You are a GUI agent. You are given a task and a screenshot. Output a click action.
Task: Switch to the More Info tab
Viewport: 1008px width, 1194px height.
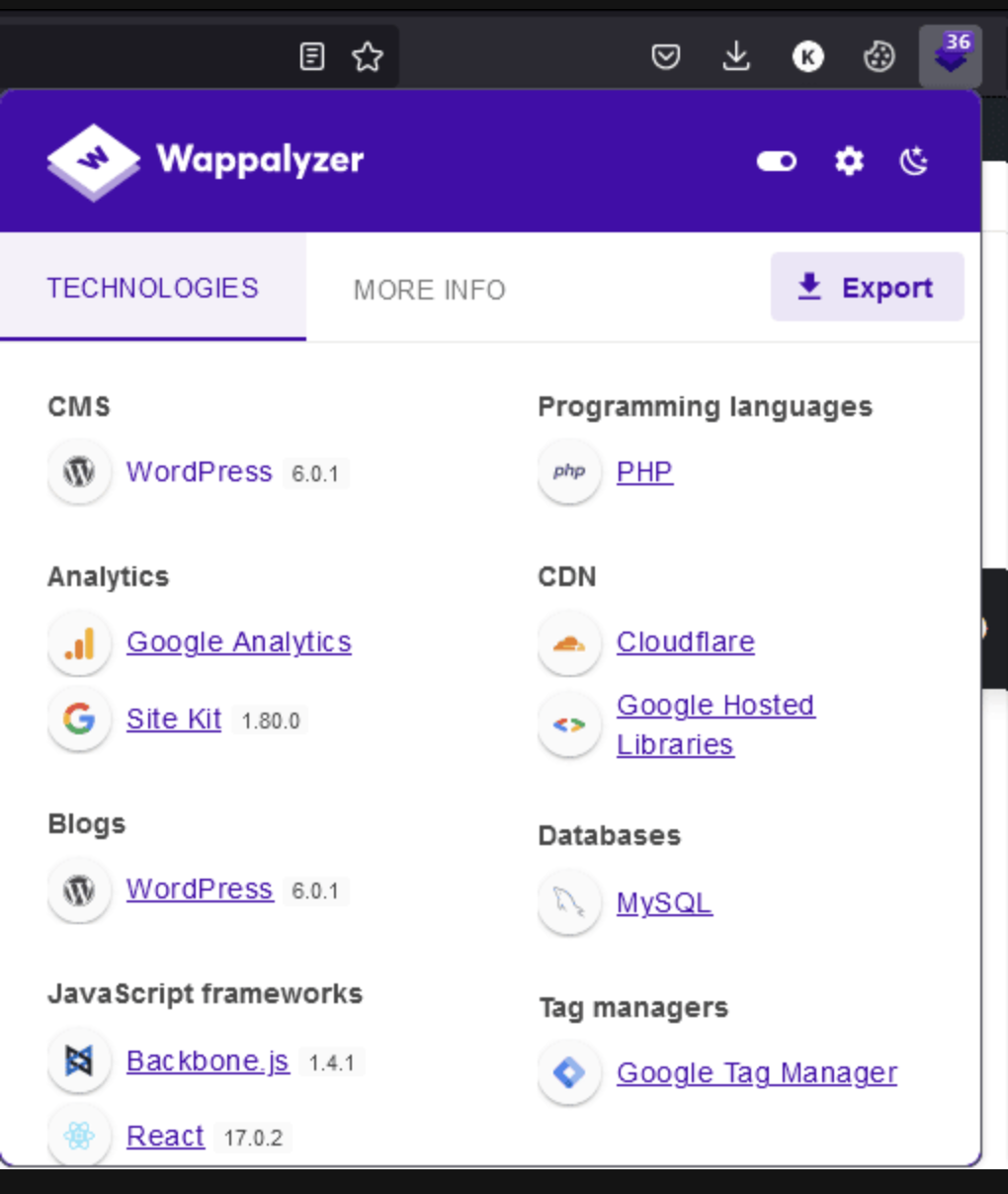(430, 290)
